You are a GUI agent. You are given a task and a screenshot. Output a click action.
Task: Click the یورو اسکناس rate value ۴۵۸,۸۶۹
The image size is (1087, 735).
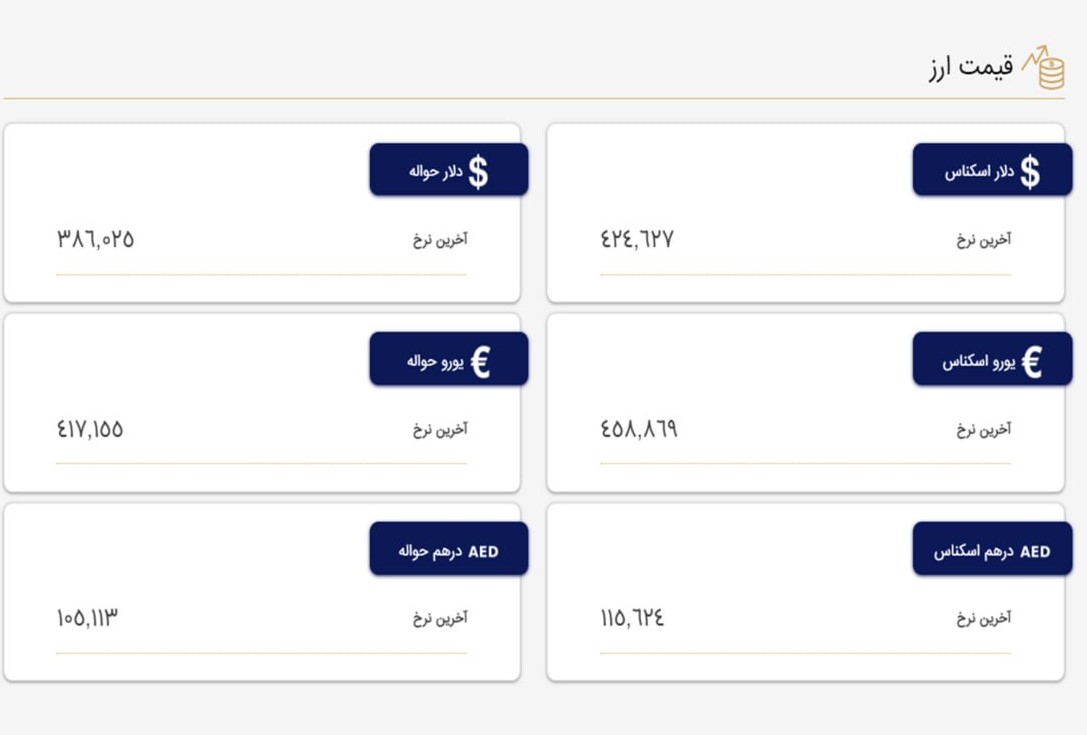tap(638, 429)
